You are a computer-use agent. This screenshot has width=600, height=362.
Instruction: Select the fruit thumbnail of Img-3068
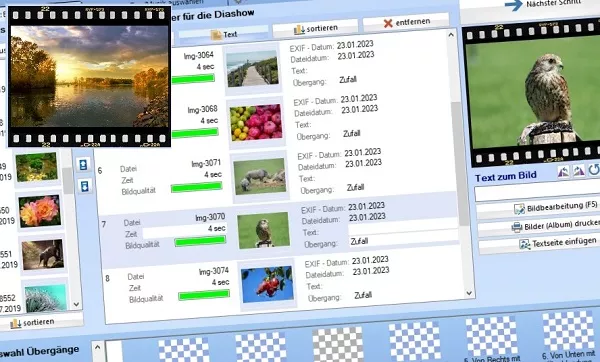pyautogui.click(x=256, y=122)
